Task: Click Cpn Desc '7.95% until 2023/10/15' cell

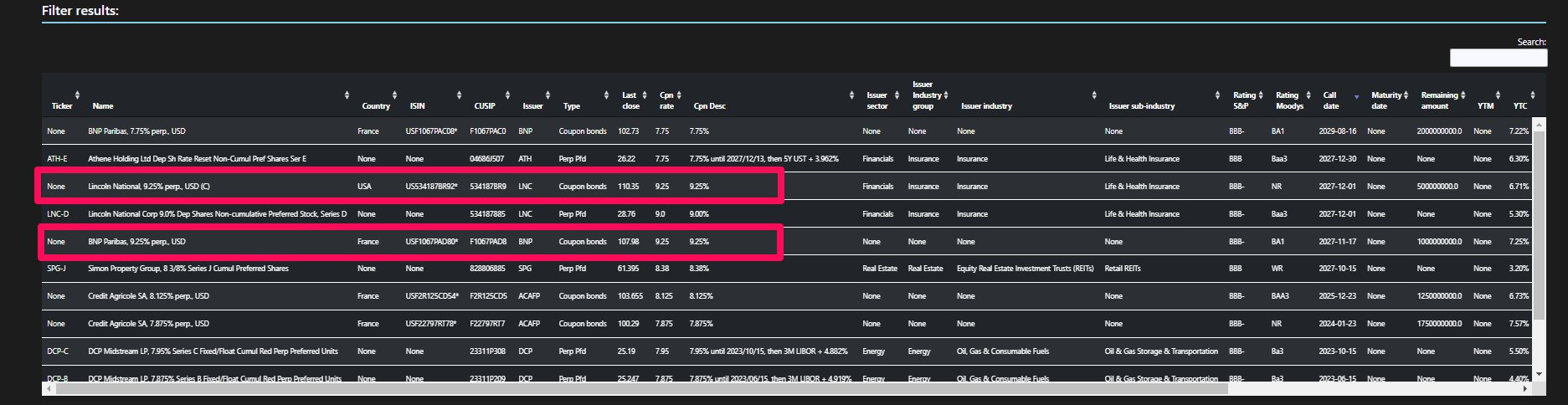Action: 769,351
